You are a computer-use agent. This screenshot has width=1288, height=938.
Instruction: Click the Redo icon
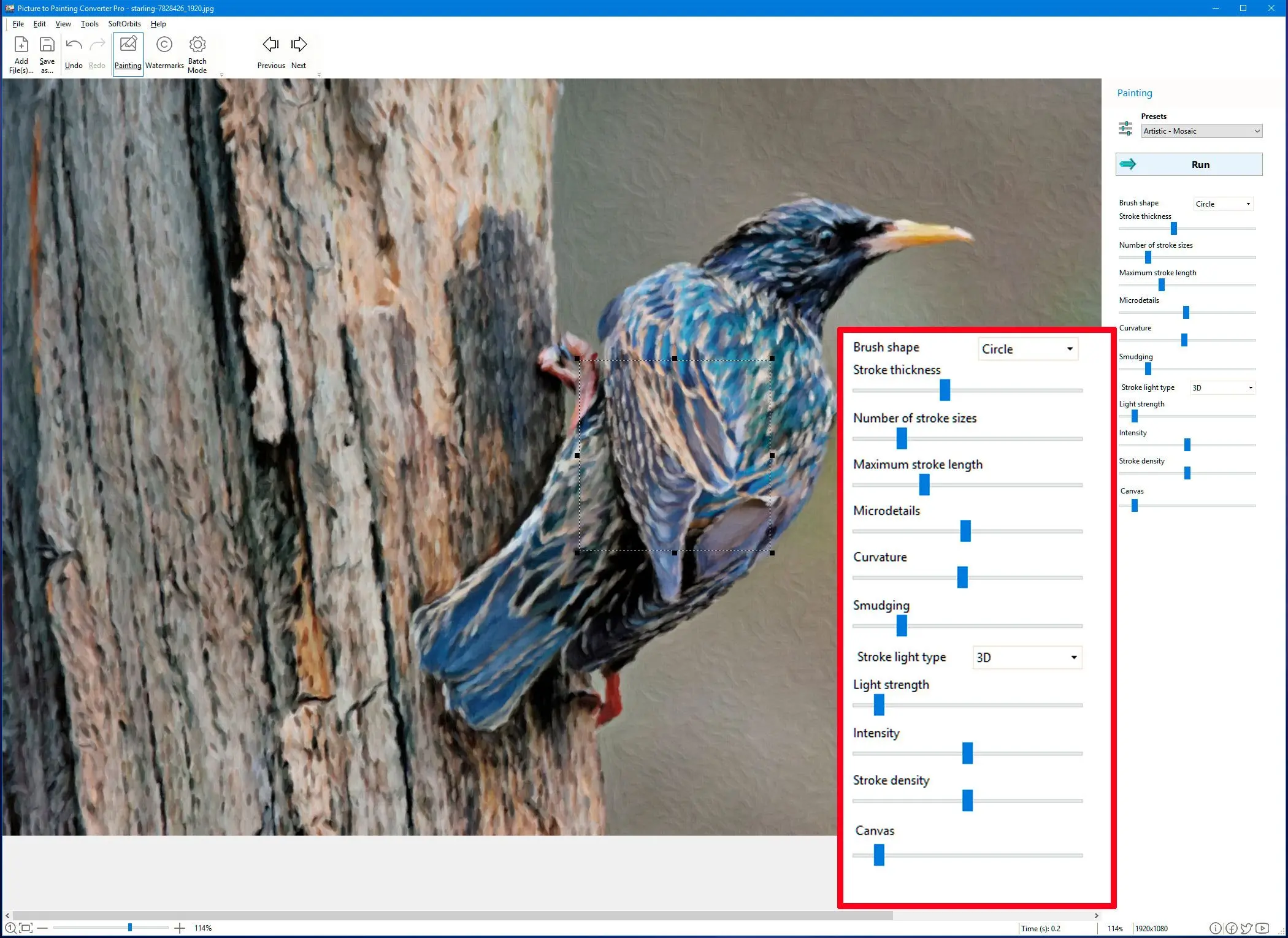(x=98, y=44)
